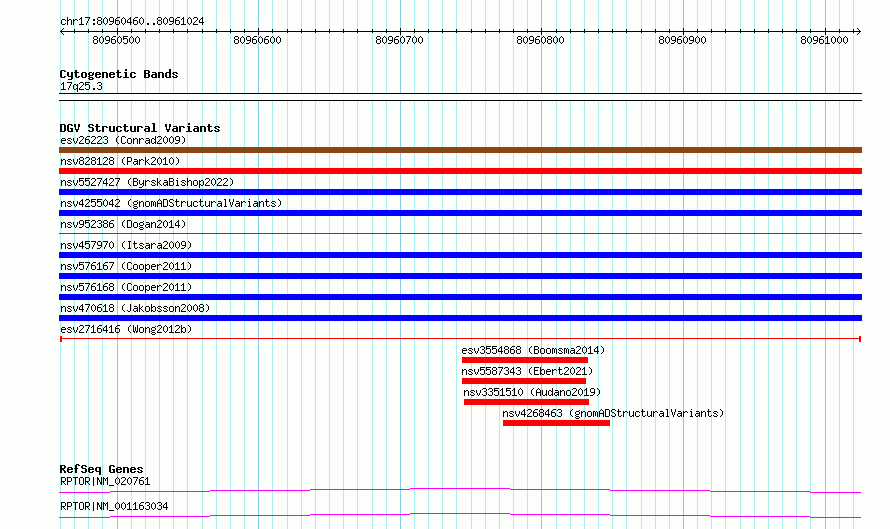Click the esv26223 (Conrad2009) label
The height and width of the screenshot is (529, 890).
[123, 140]
